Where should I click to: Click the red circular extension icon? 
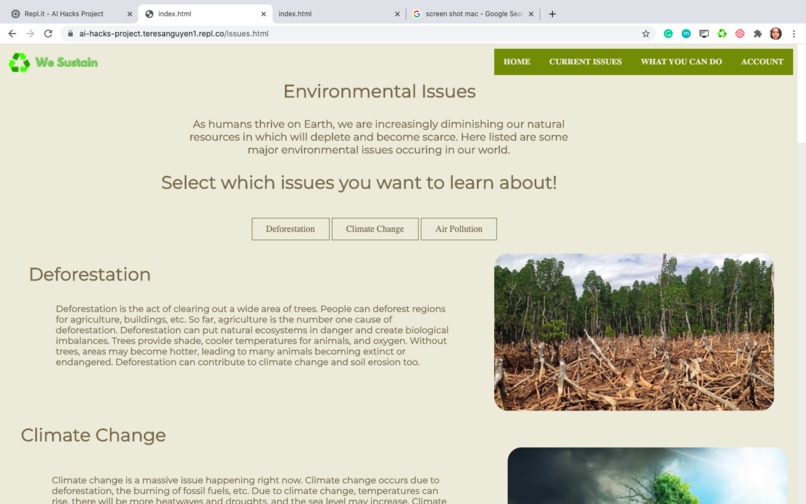click(740, 33)
